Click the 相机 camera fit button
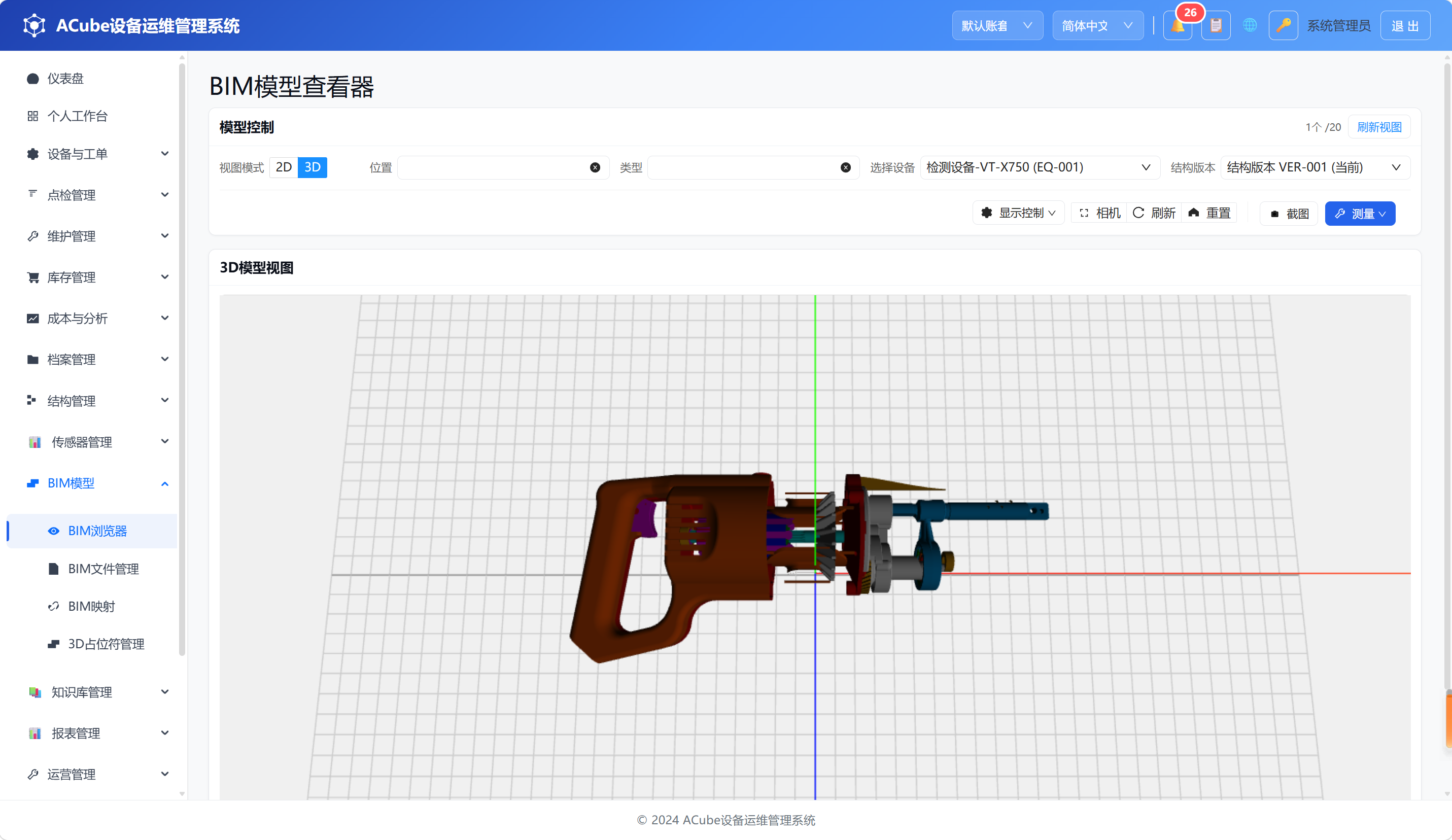The width and height of the screenshot is (1452, 840). (1099, 213)
